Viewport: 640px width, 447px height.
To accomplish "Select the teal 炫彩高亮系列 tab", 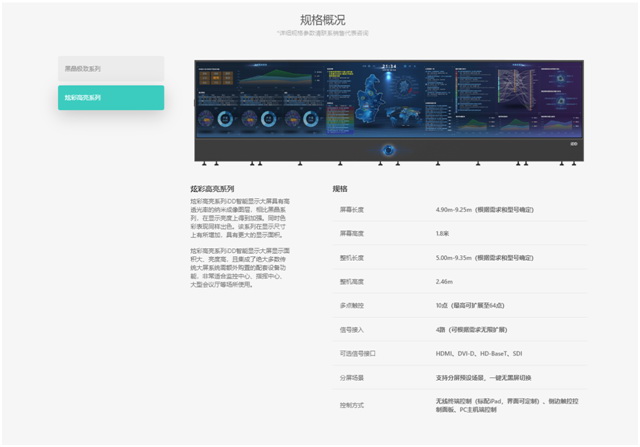I will point(111,97).
